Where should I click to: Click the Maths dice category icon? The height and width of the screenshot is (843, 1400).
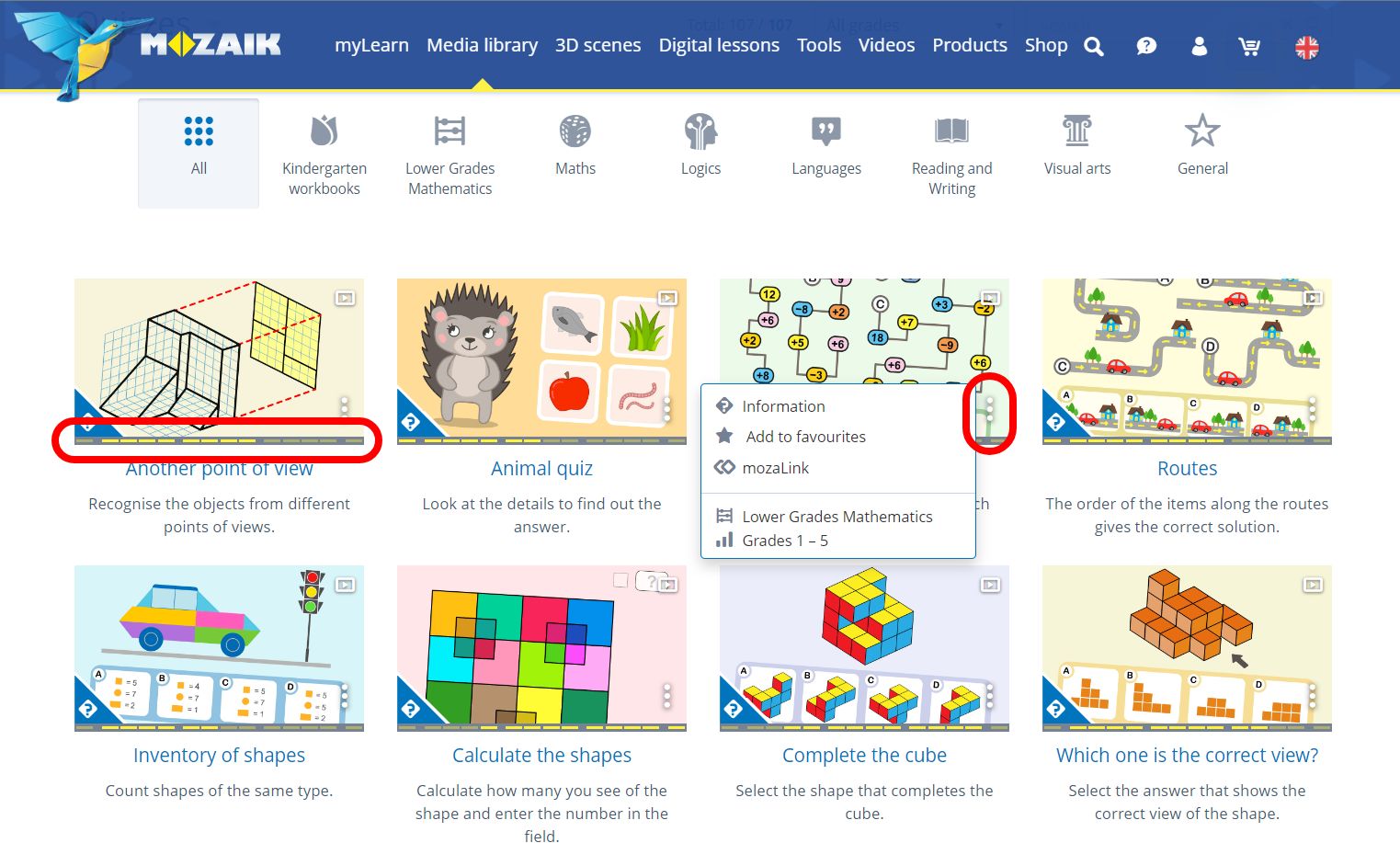[x=575, y=131]
